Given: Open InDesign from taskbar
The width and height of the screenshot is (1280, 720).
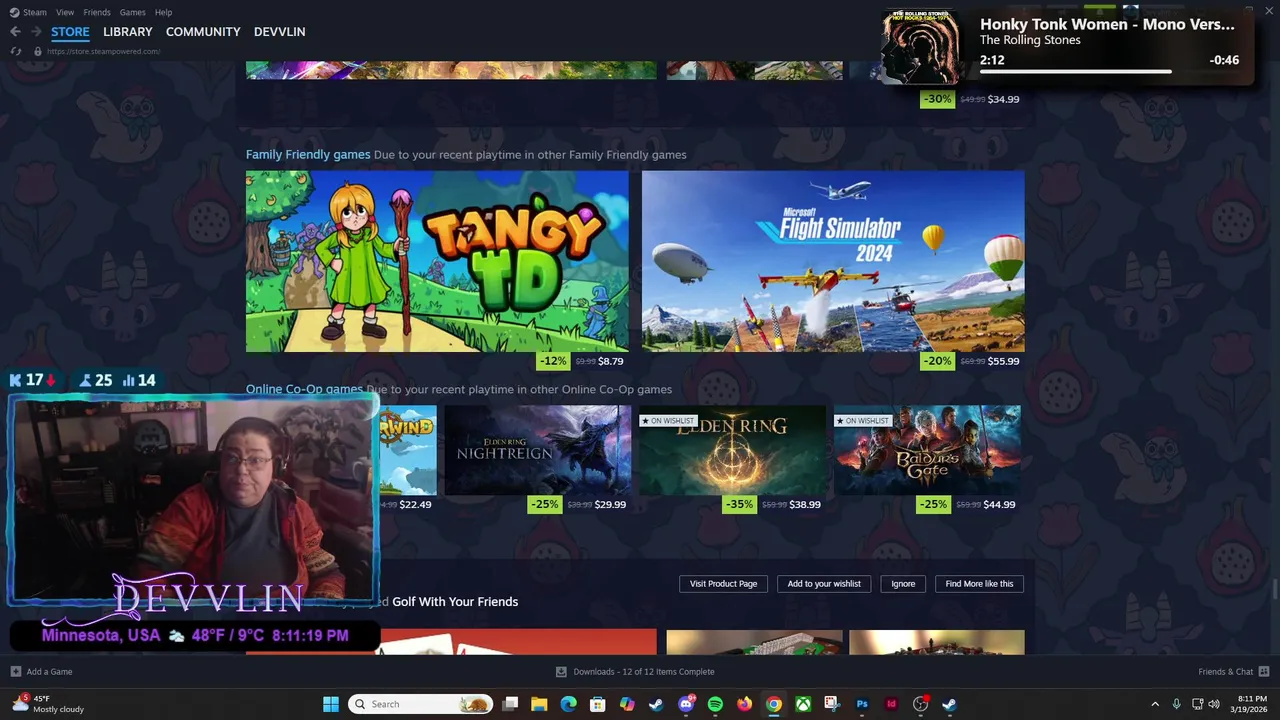Looking at the screenshot, I should coord(891,704).
